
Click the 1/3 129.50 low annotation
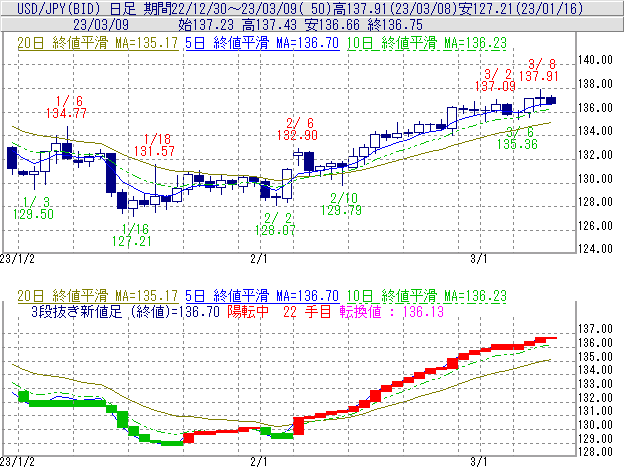coord(33,208)
